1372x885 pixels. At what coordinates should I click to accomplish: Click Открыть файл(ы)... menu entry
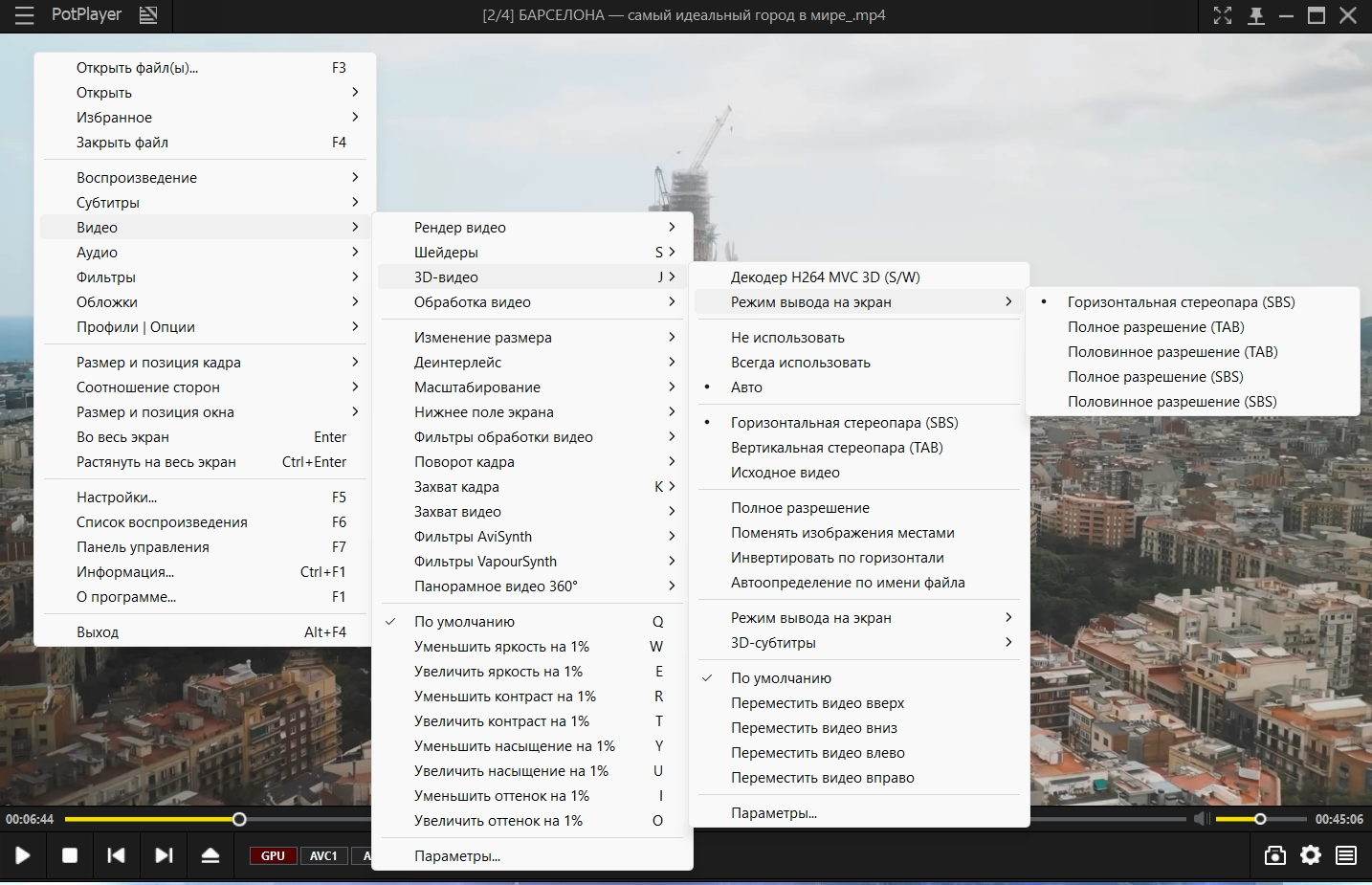205,68
